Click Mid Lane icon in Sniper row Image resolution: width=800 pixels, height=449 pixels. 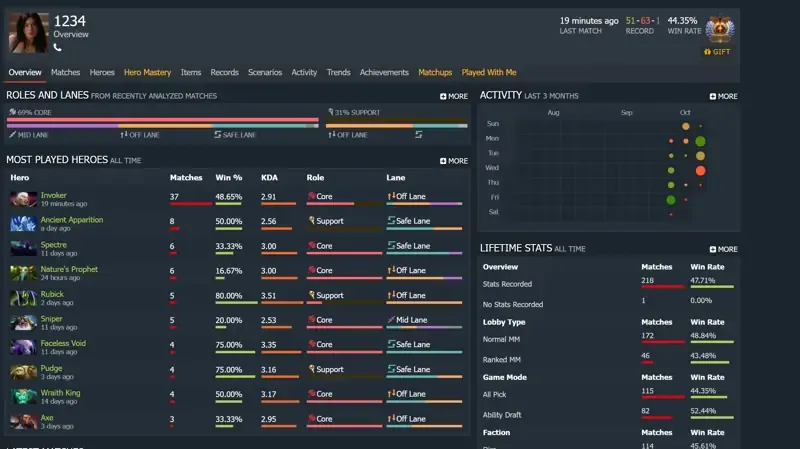pyautogui.click(x=391, y=319)
